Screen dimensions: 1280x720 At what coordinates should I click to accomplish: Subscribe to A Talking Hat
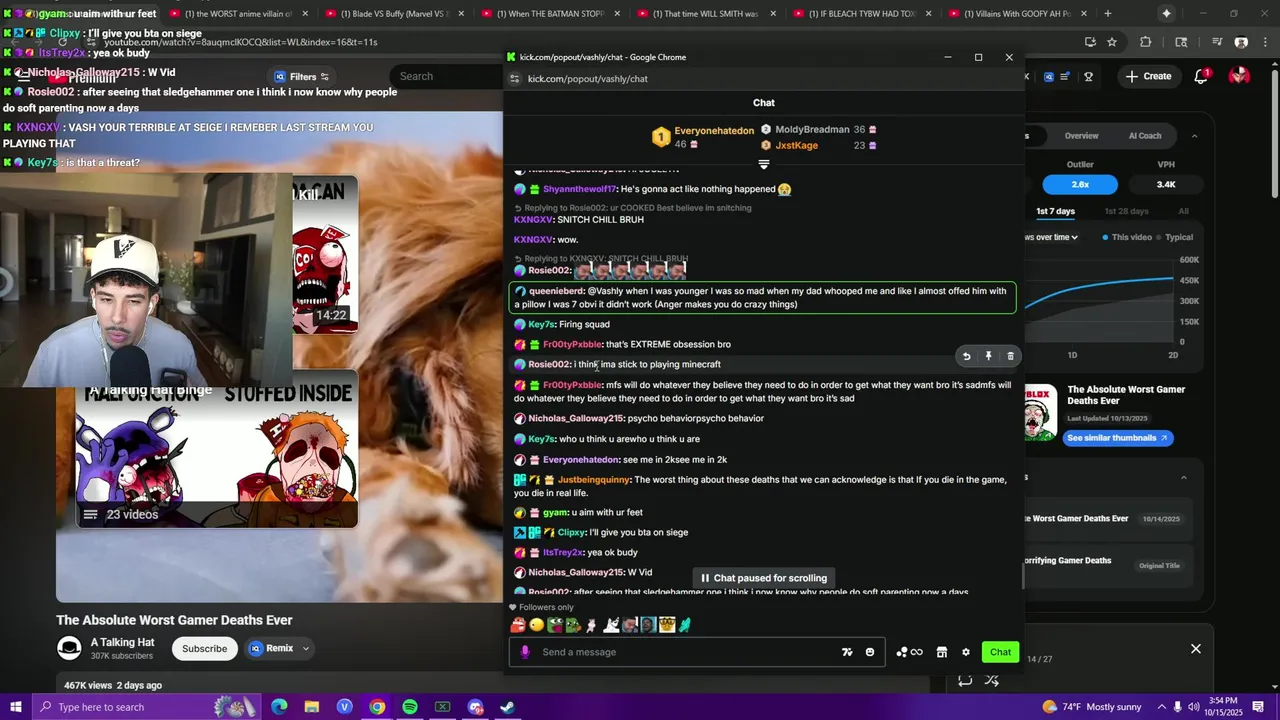[204, 649]
